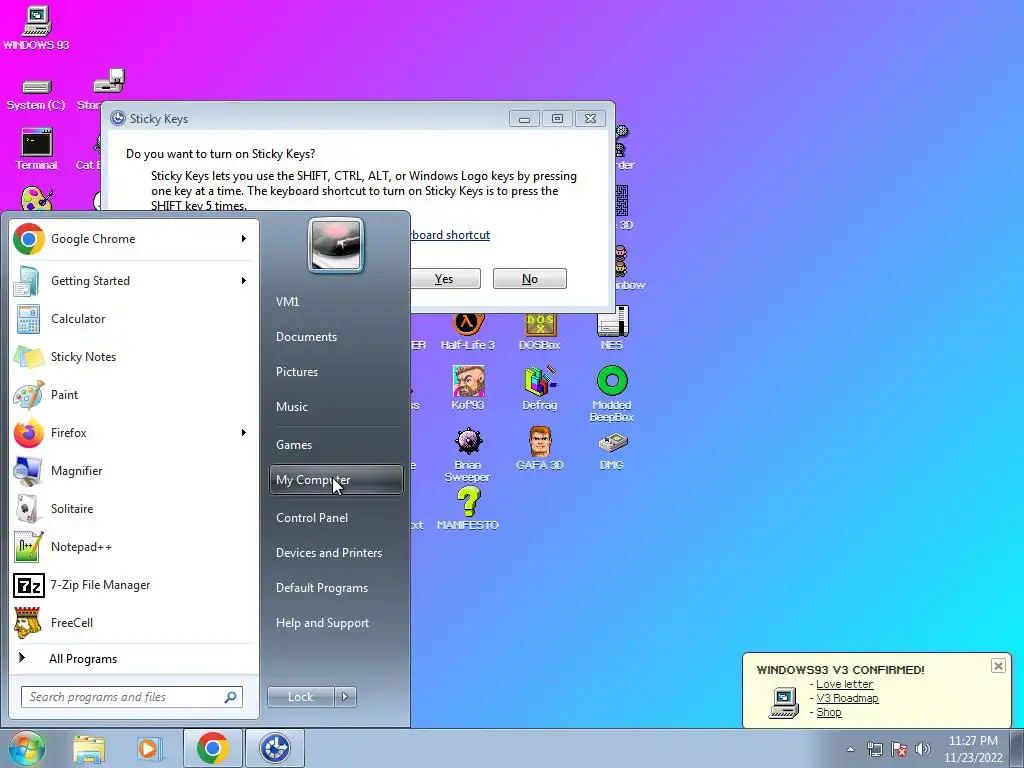Viewport: 1024px width, 768px height.
Task: Show hidden system tray icons
Action: [x=850, y=749]
